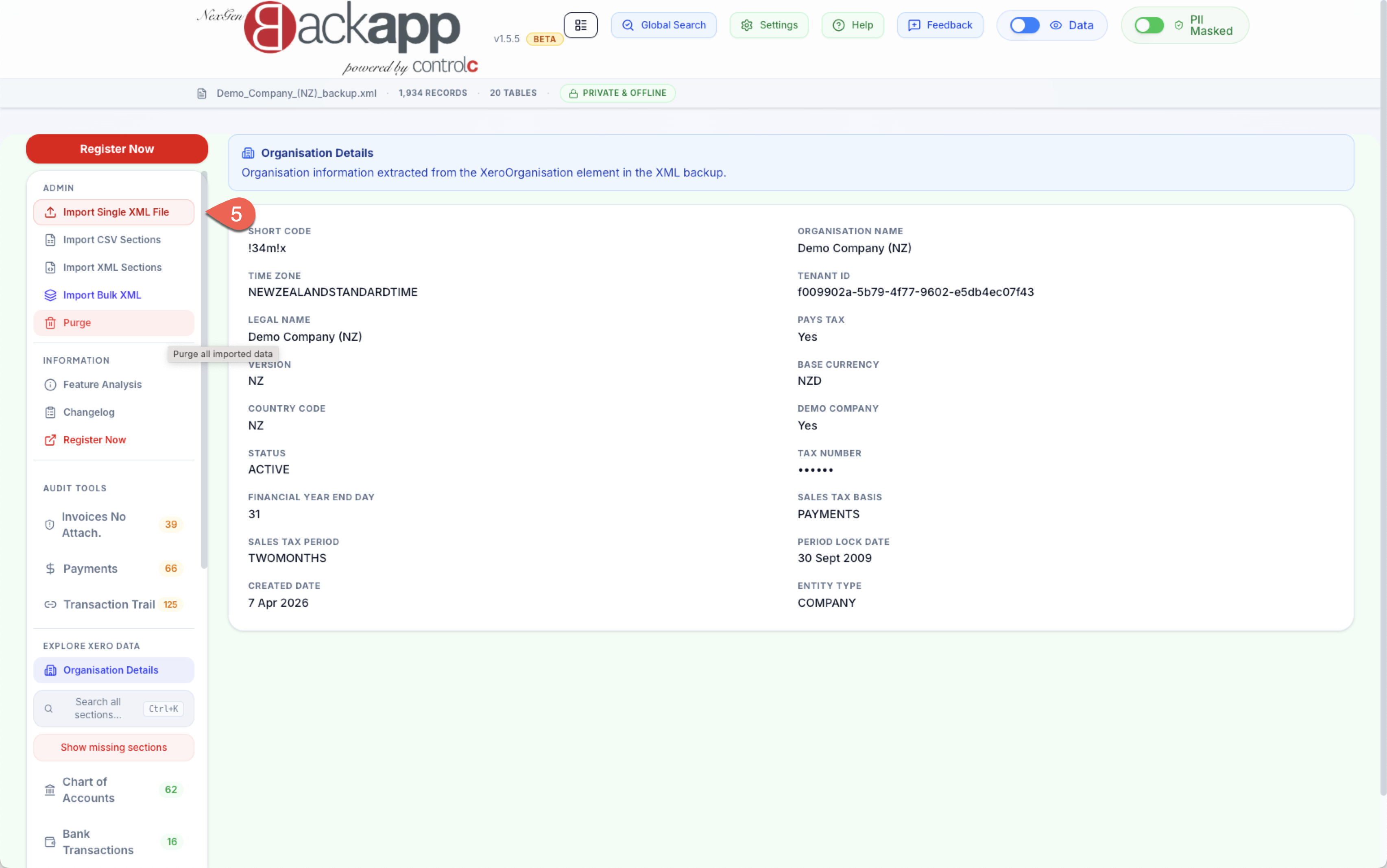Click the layout grid icon beside the BETA badge
This screenshot has width=1387, height=868.
580,25
